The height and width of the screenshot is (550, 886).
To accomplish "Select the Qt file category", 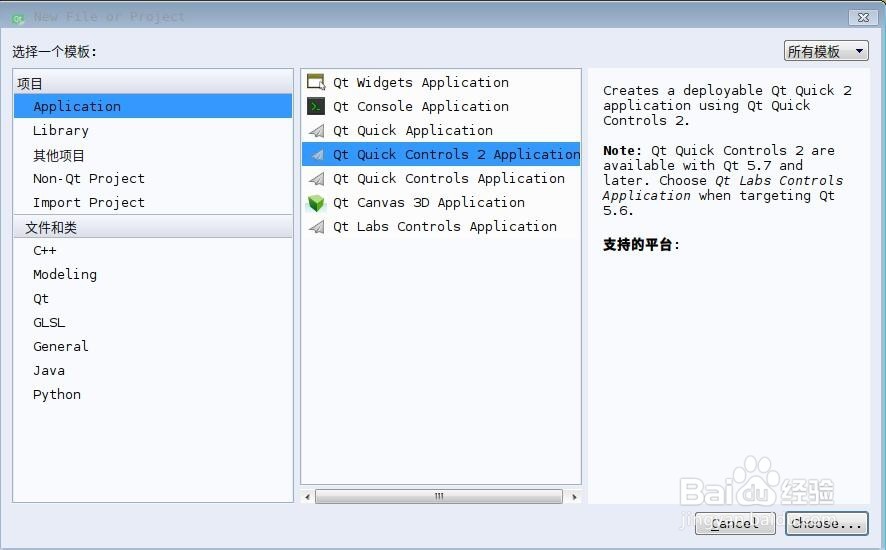I will 153,298.
